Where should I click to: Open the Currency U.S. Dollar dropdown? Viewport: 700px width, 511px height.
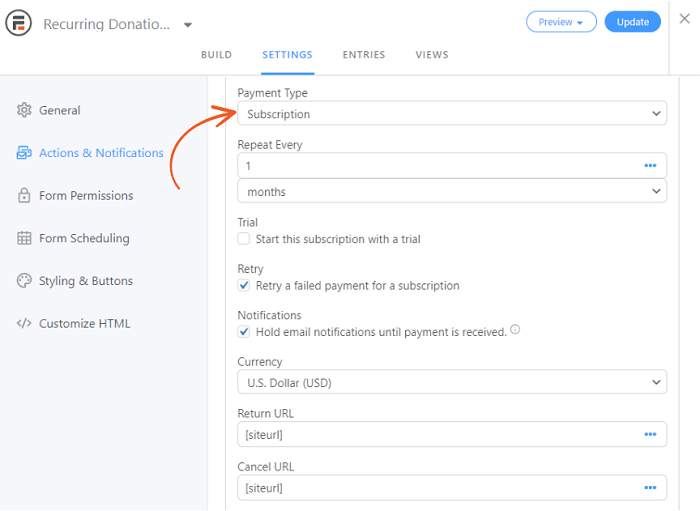(452, 382)
